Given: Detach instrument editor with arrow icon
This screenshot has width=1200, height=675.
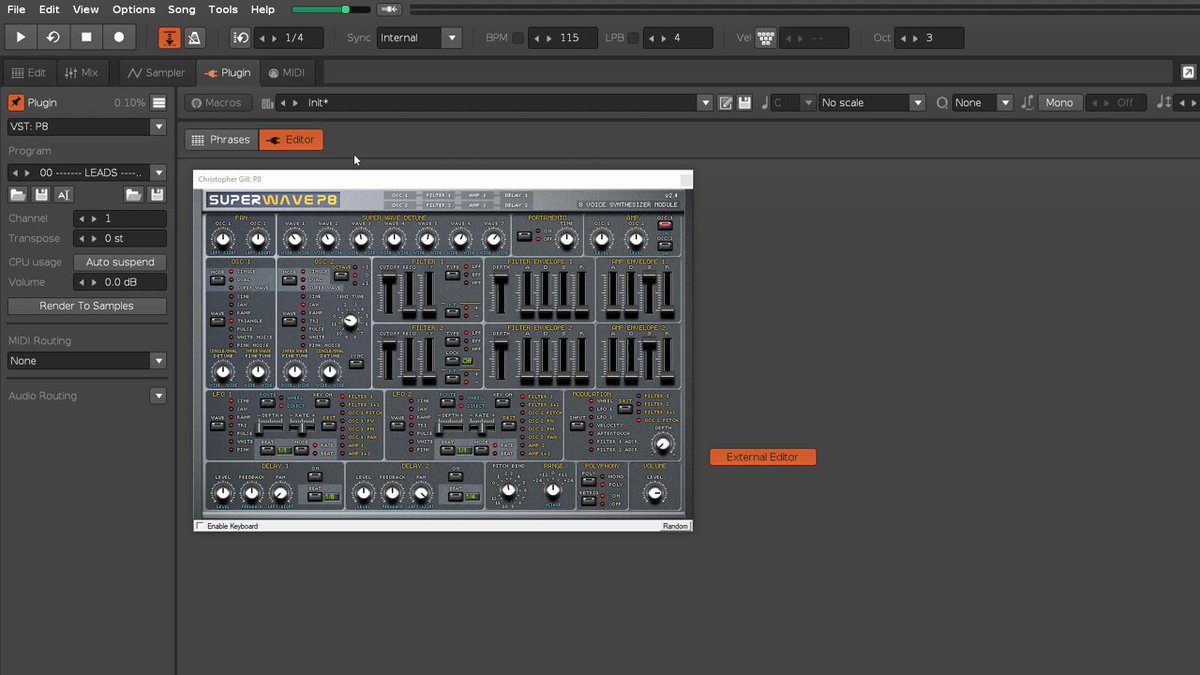Looking at the screenshot, I should [1187, 72].
